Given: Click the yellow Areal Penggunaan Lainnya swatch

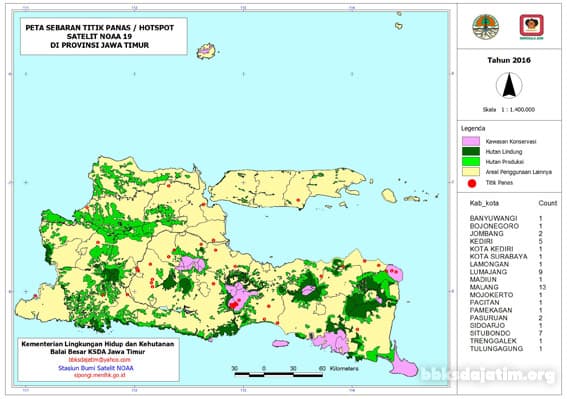Looking at the screenshot, I should 471,171.
